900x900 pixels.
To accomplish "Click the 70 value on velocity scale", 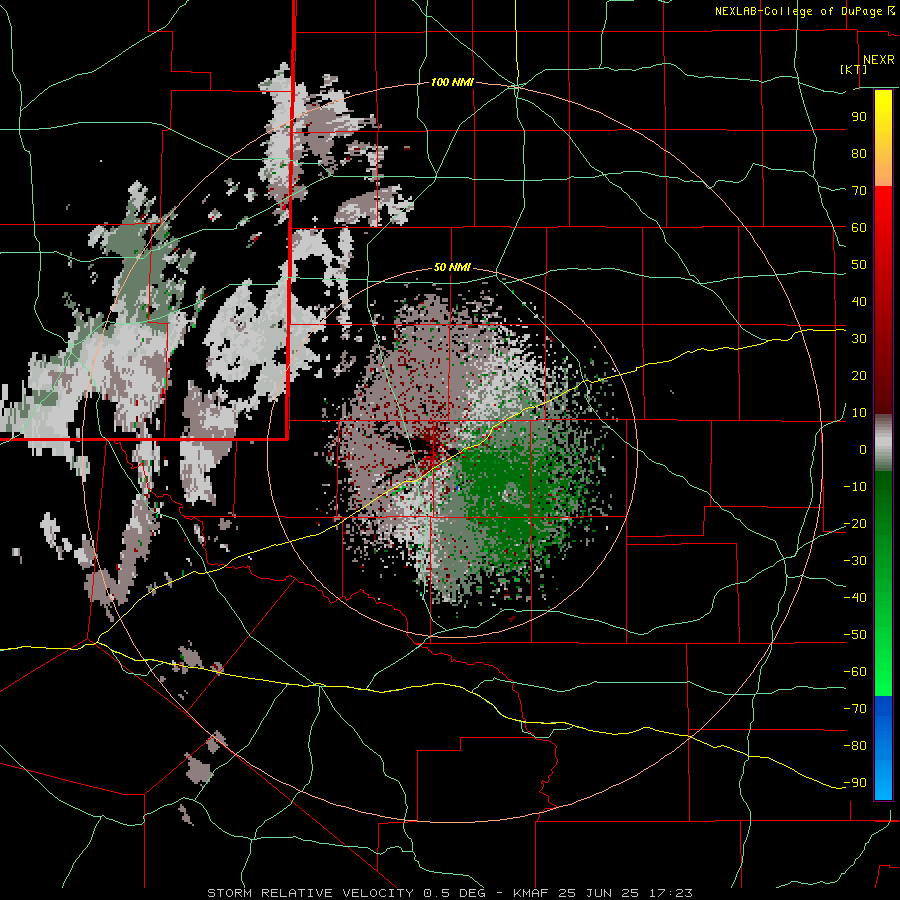I will pos(859,191).
